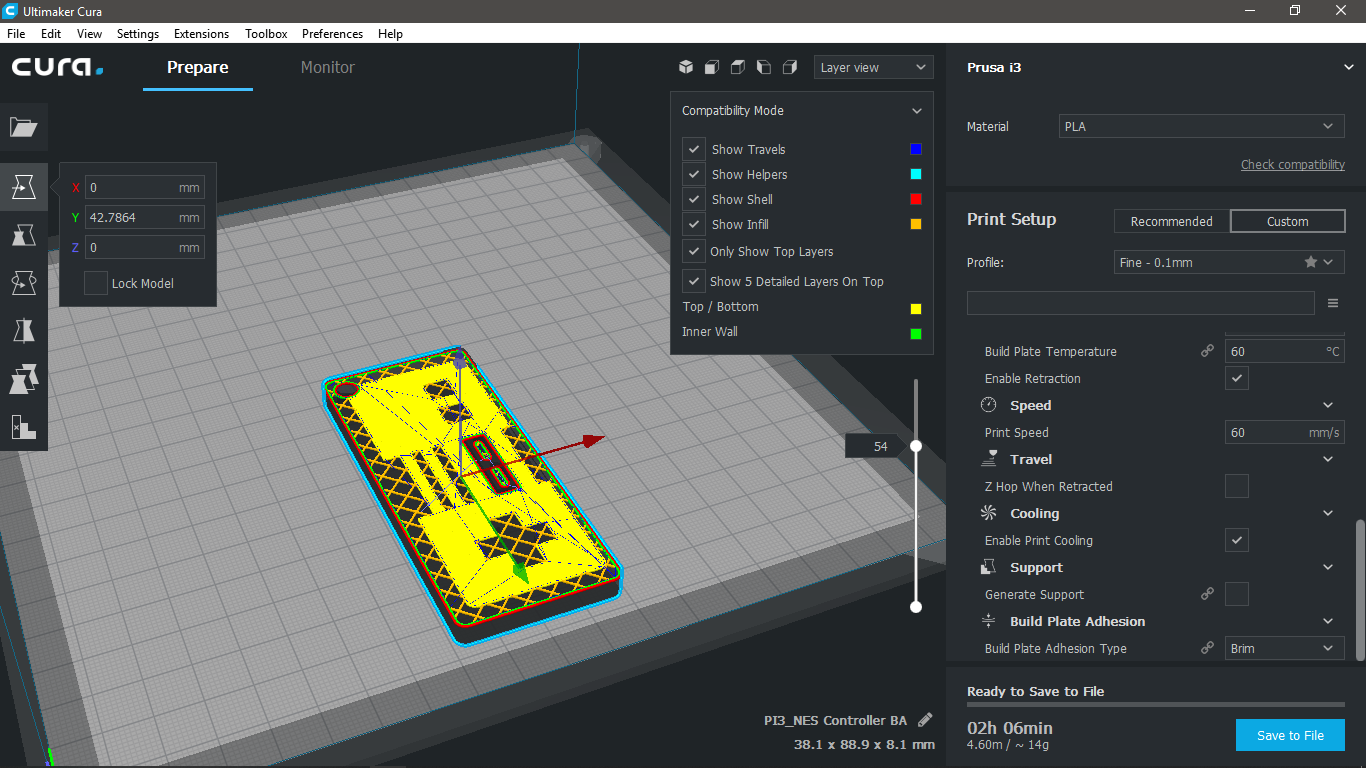The height and width of the screenshot is (768, 1366).
Task: Toggle the Lock Model checkbox
Action: click(x=96, y=283)
